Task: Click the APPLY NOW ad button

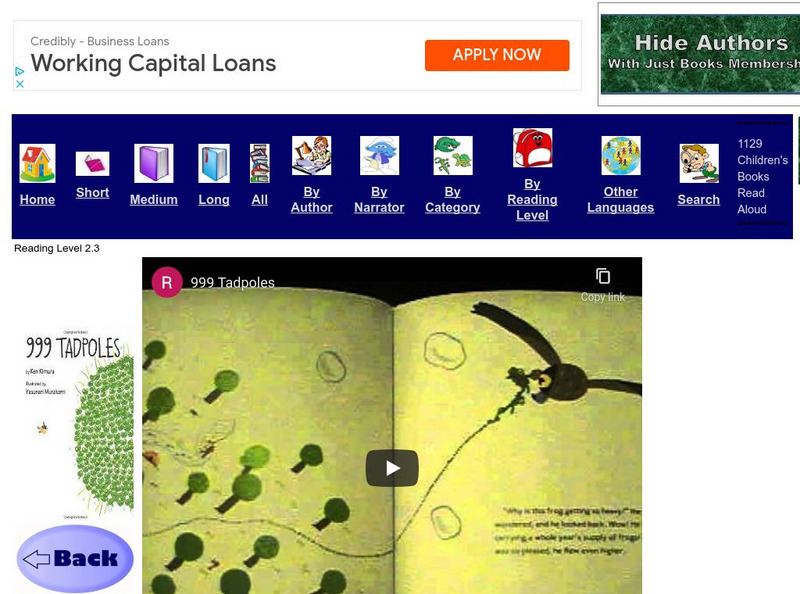Action: (497, 55)
